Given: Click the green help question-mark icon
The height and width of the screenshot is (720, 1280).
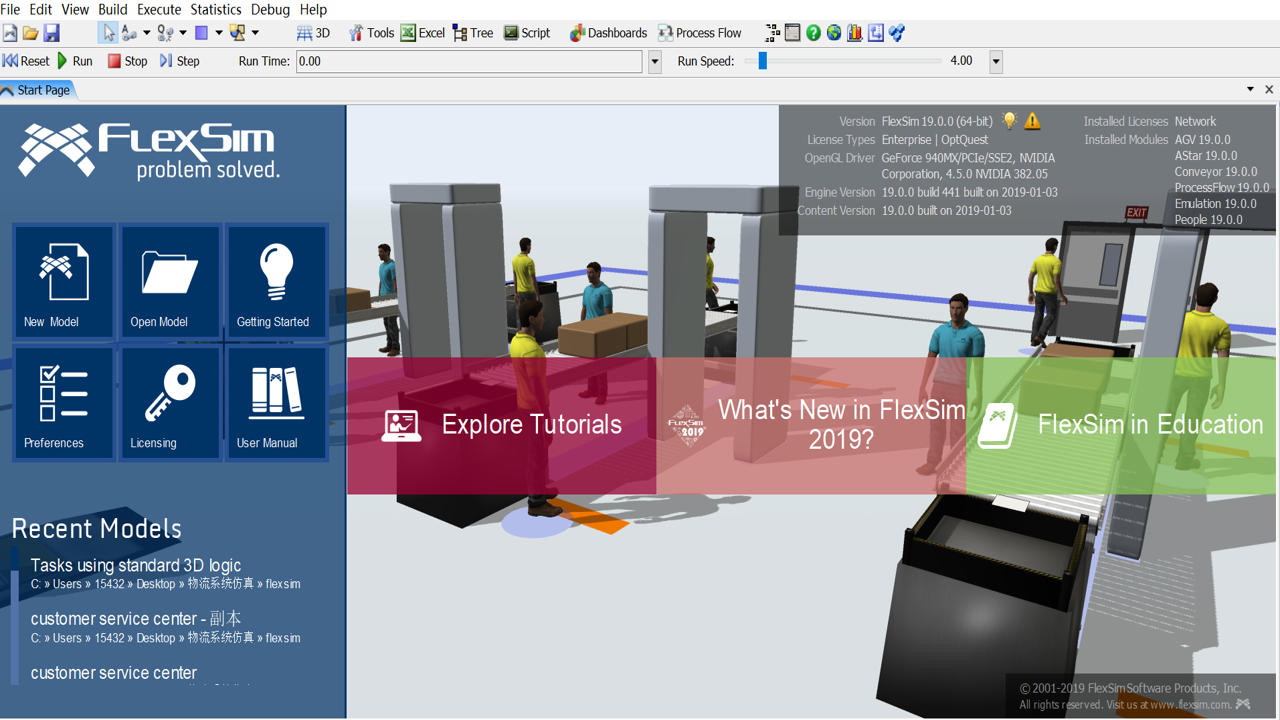Looking at the screenshot, I should click(813, 33).
